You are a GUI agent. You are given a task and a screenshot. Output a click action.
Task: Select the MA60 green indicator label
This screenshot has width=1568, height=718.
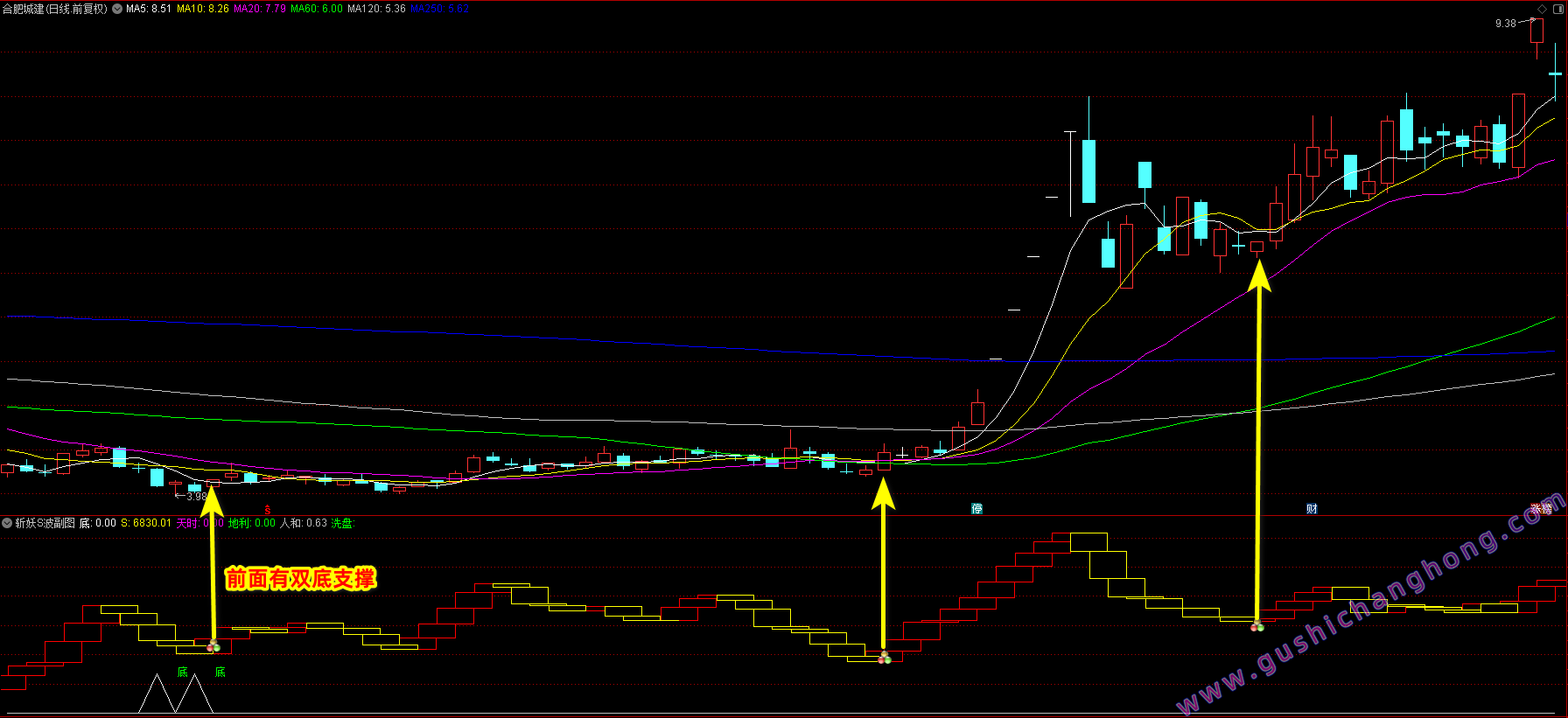[316, 9]
